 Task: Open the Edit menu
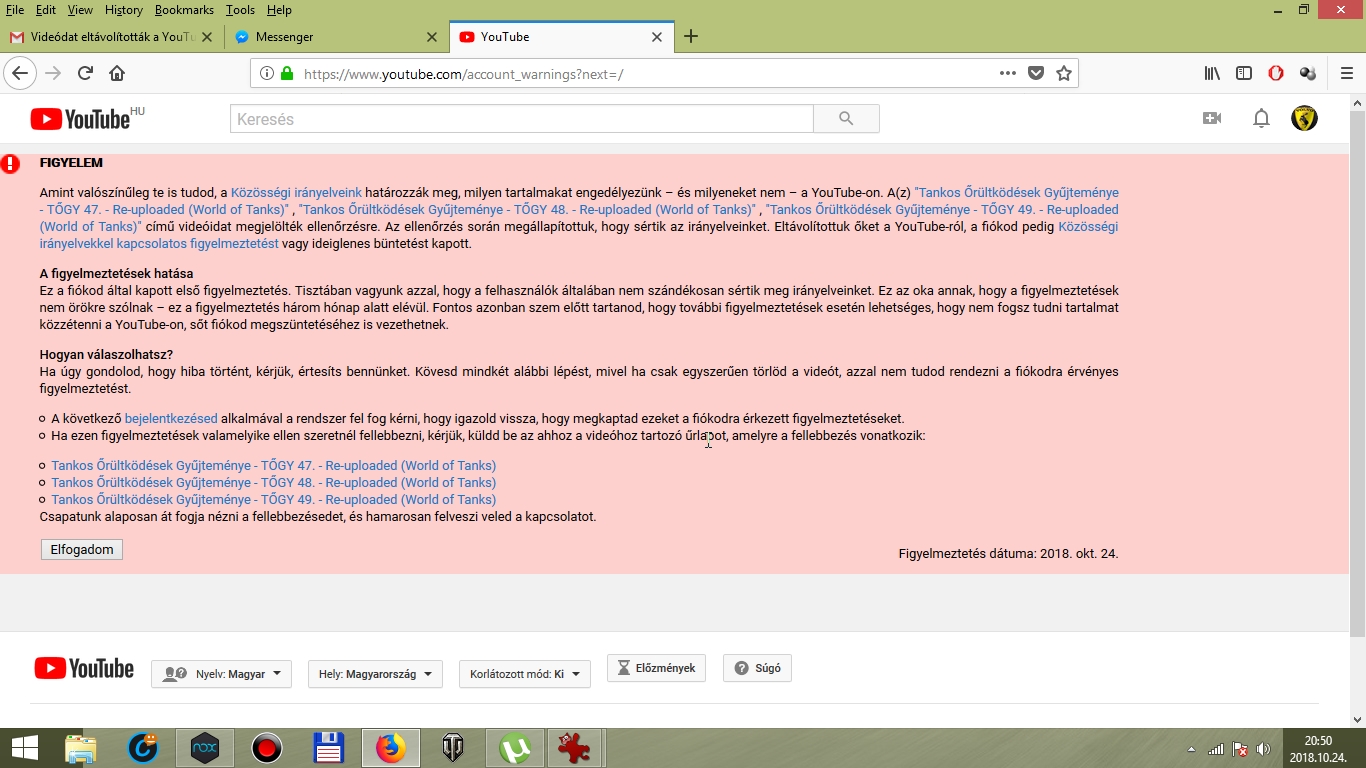click(46, 10)
